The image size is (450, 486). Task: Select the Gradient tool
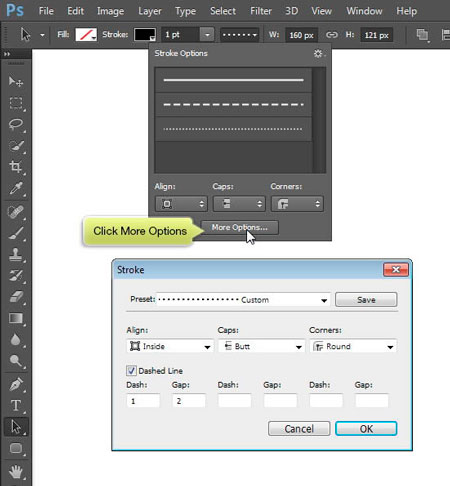point(16,318)
